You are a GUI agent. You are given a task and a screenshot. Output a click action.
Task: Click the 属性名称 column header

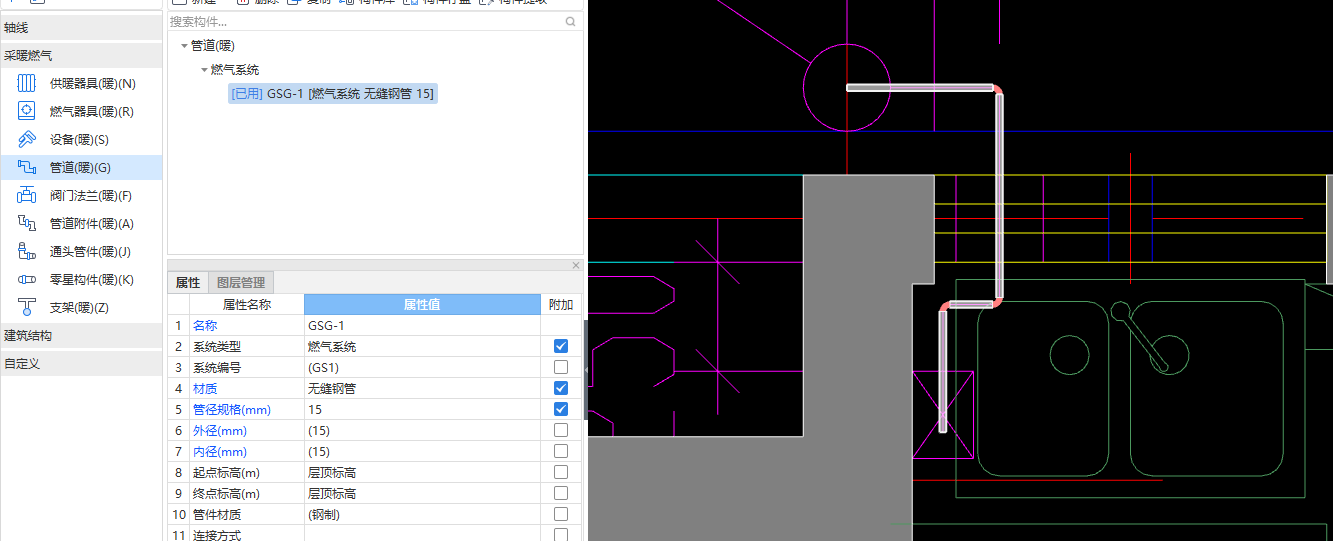click(x=247, y=304)
